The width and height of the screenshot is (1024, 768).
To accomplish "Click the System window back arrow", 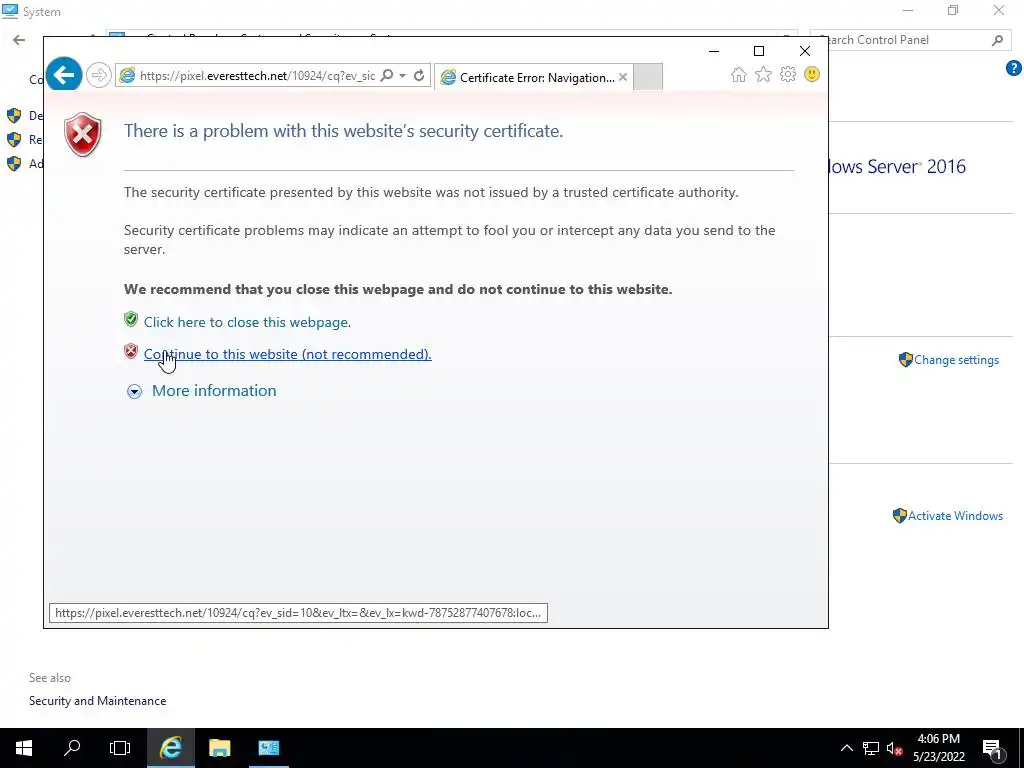I will pos(19,40).
